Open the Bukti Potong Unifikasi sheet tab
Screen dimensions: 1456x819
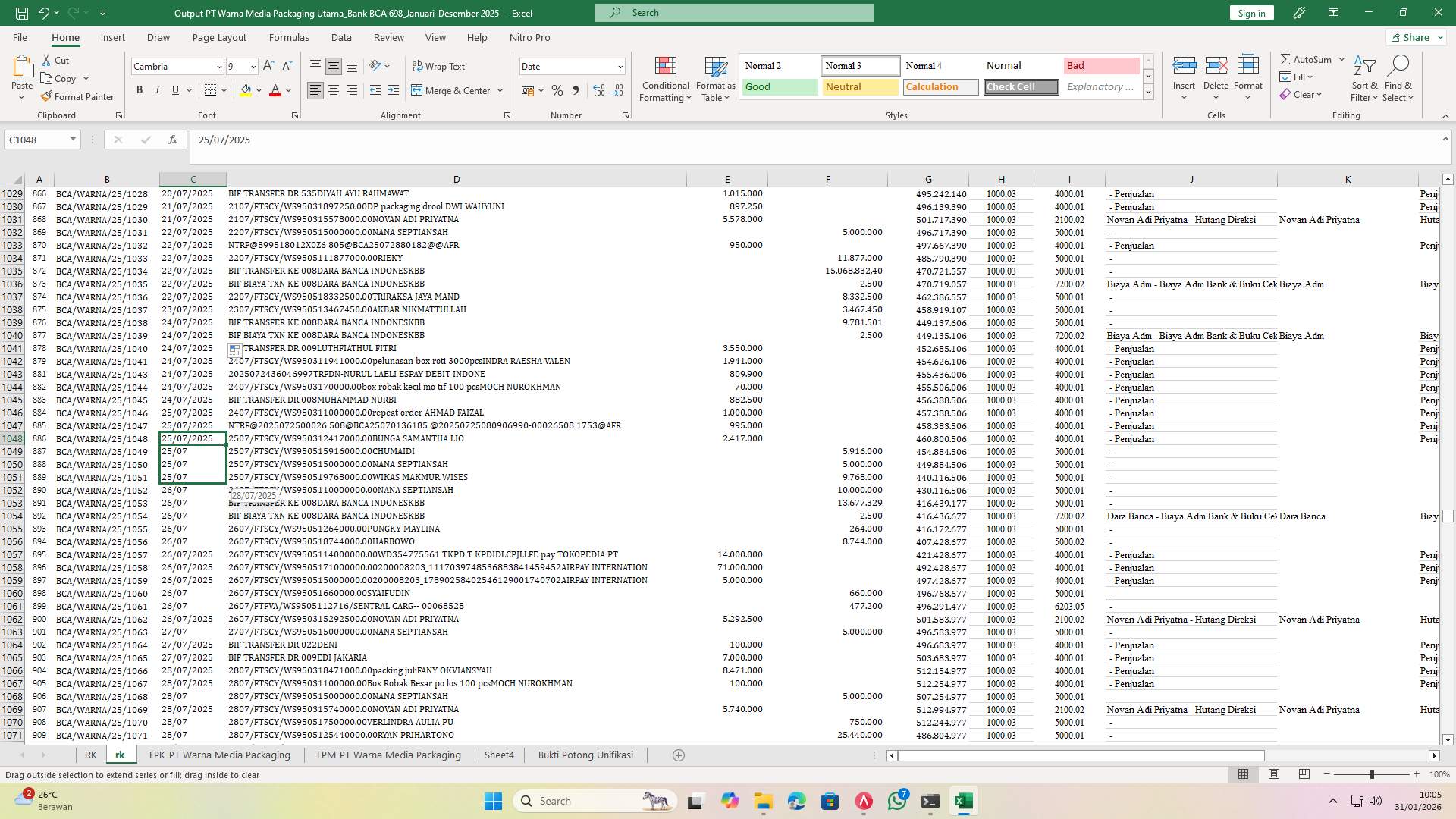pyautogui.click(x=585, y=755)
